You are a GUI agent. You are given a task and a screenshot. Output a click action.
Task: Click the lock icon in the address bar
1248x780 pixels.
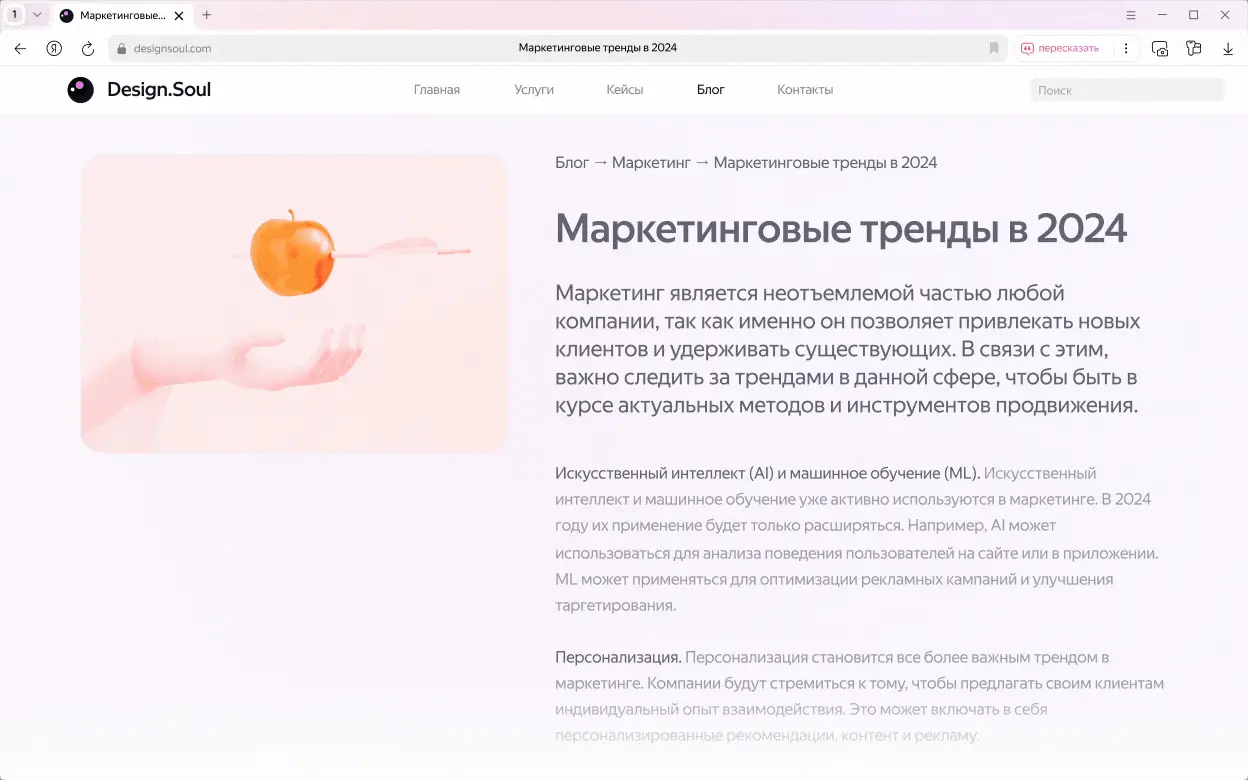[119, 47]
